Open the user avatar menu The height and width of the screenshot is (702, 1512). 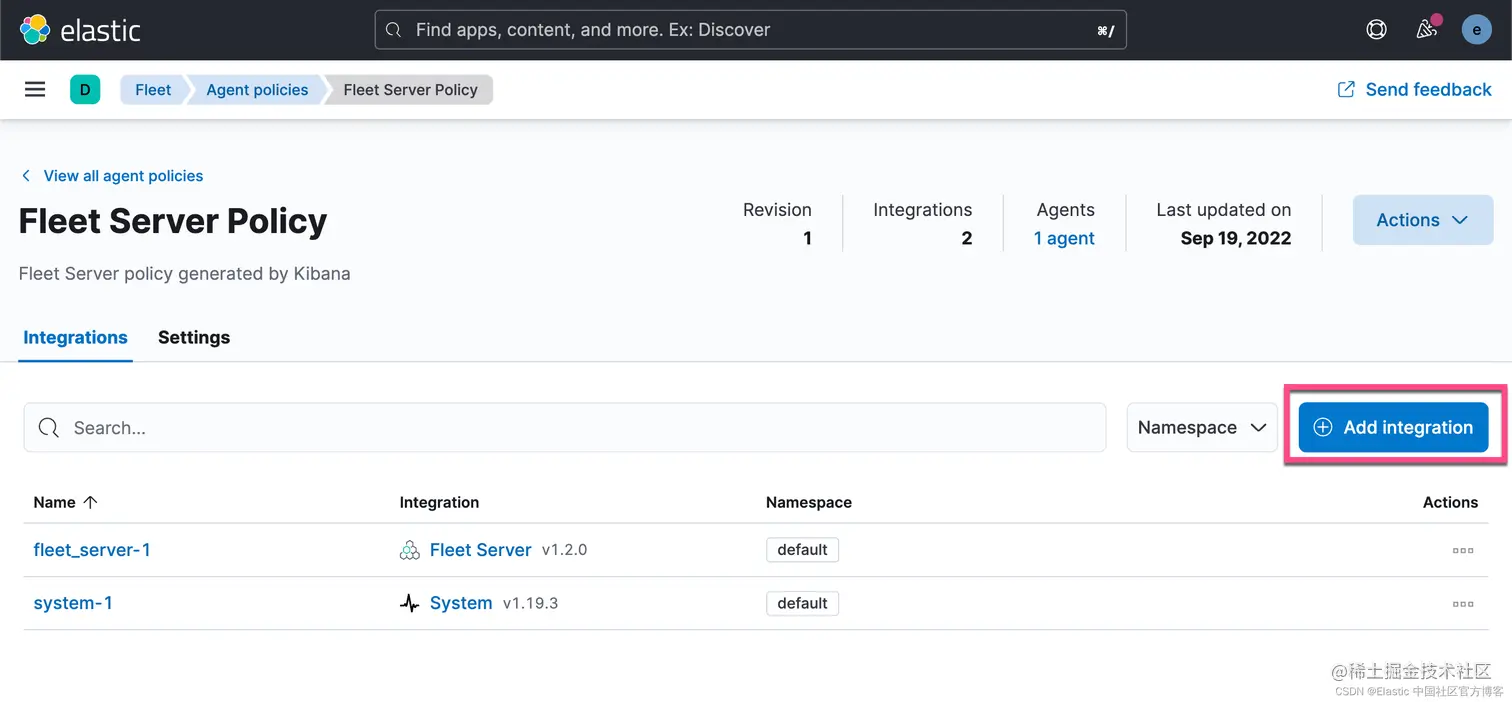coord(1476,30)
